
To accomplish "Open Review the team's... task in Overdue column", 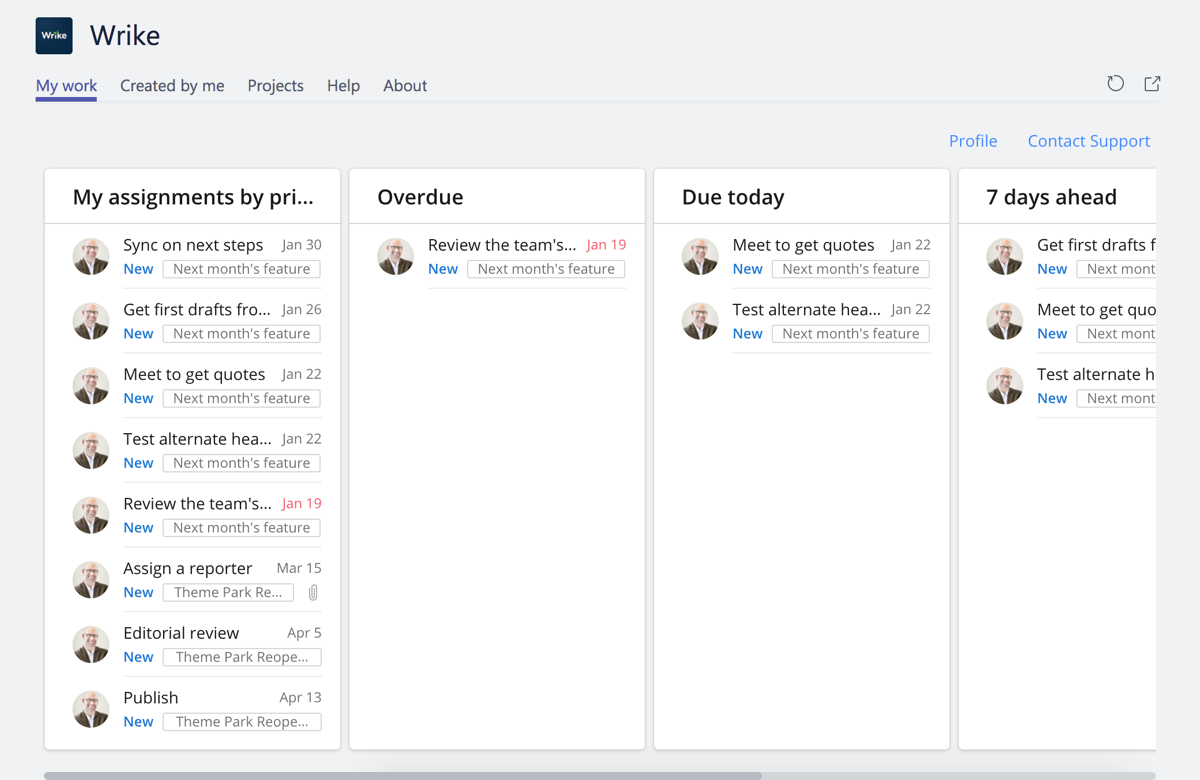I will tap(502, 245).
